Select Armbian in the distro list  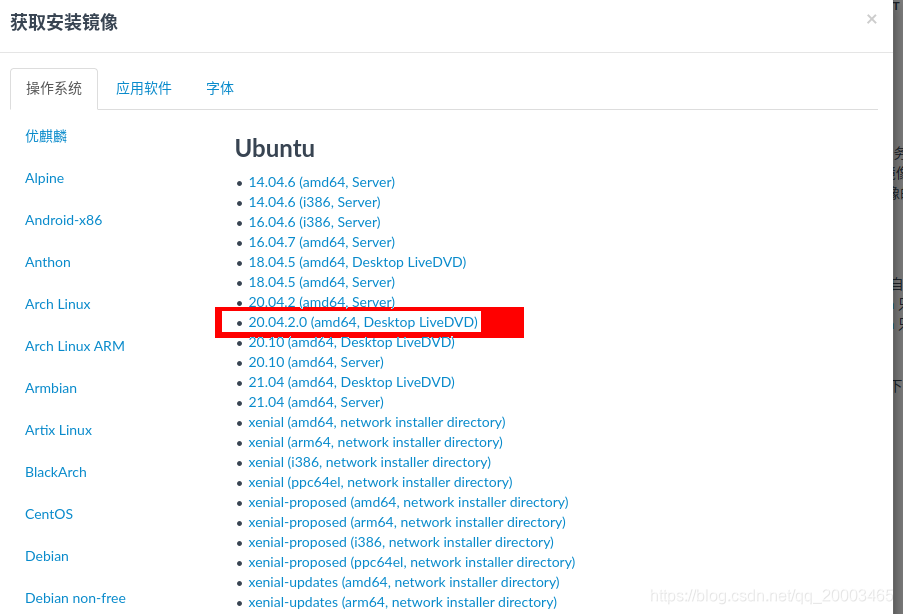point(51,388)
